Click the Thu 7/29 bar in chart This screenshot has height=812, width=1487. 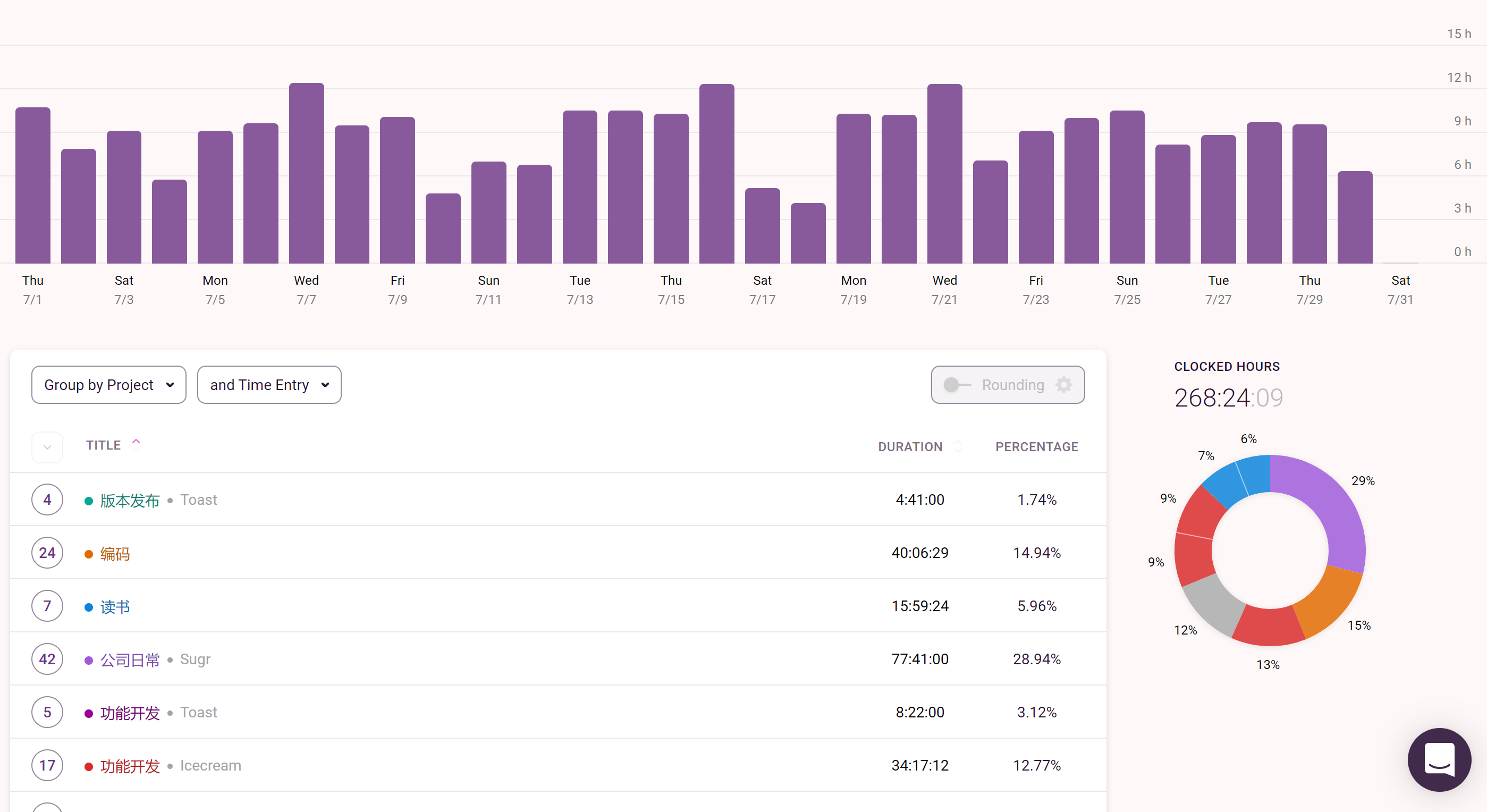coord(1309,194)
